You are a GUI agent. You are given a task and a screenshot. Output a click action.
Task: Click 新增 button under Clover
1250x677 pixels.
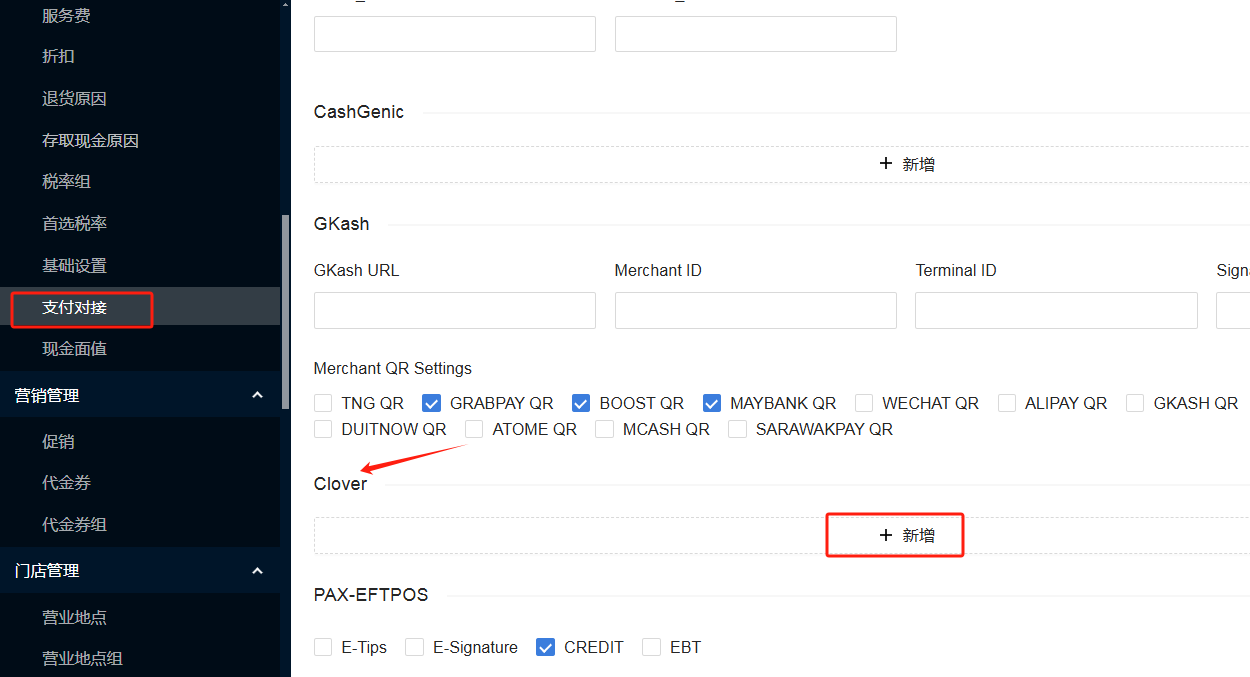tap(907, 535)
